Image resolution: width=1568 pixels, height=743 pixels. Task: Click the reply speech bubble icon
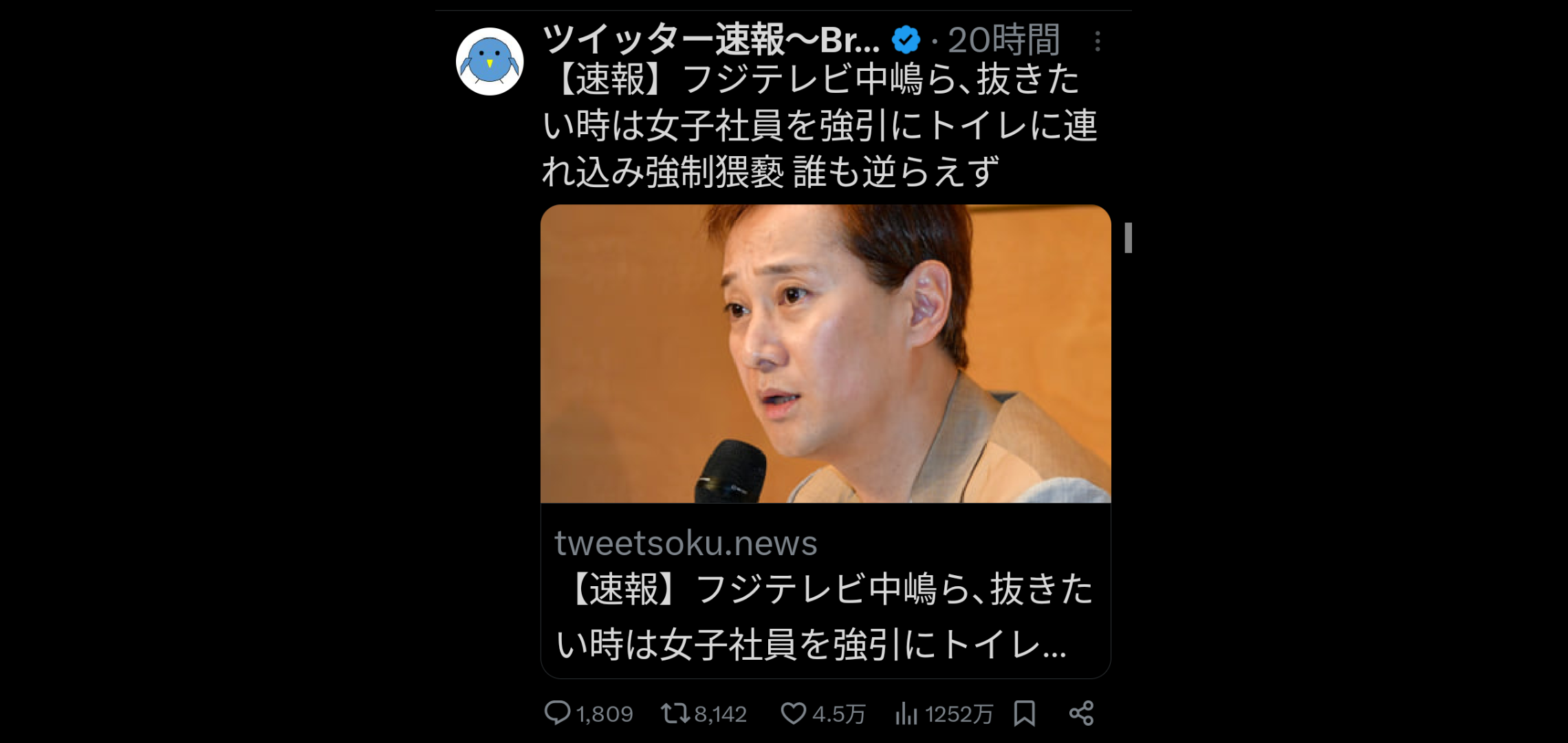pos(557,713)
